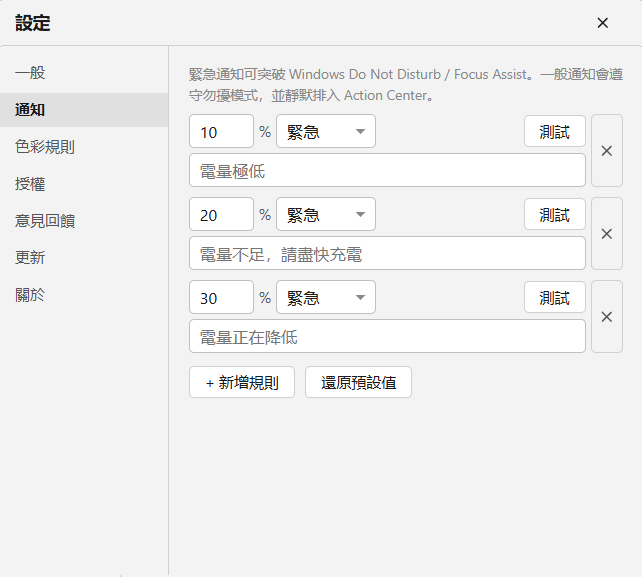The width and height of the screenshot is (642, 577).
Task: Focus the percentage field showing 20
Action: (x=222, y=214)
